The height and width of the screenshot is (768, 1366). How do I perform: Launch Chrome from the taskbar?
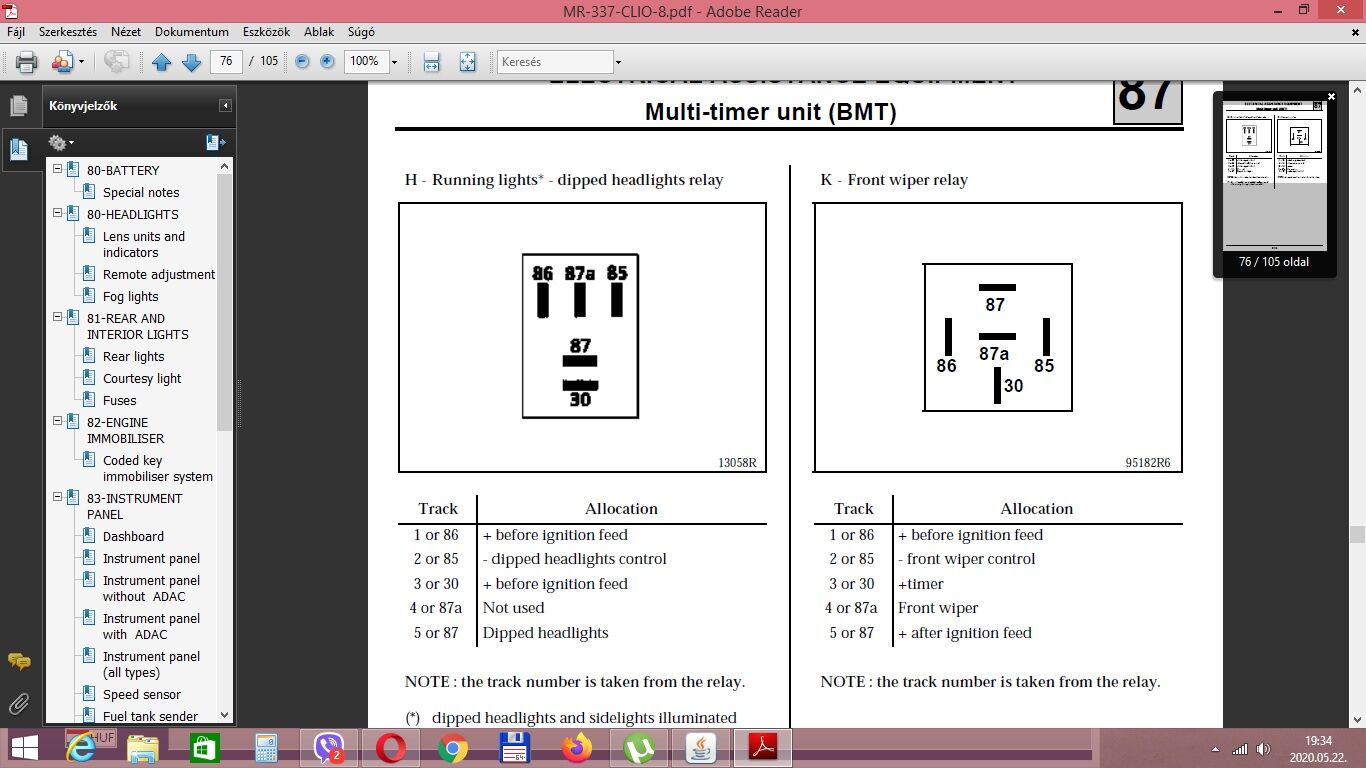453,748
